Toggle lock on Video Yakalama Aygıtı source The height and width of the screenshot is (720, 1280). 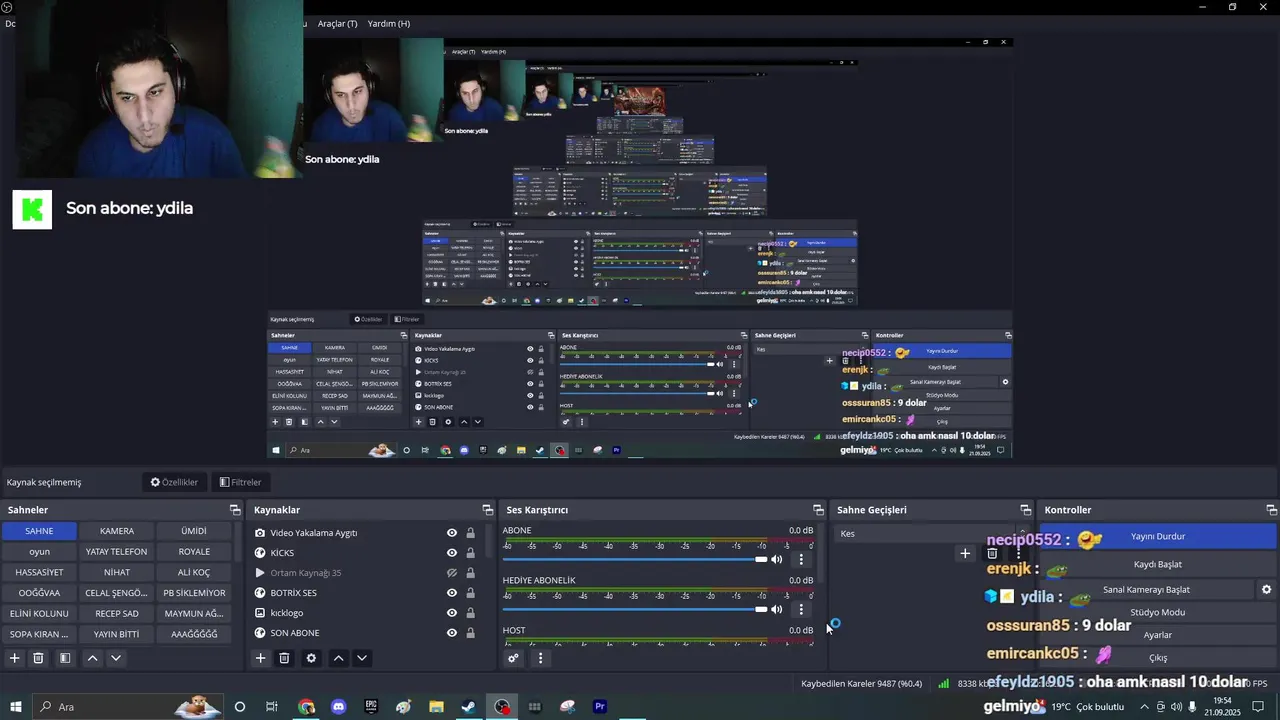(470, 533)
